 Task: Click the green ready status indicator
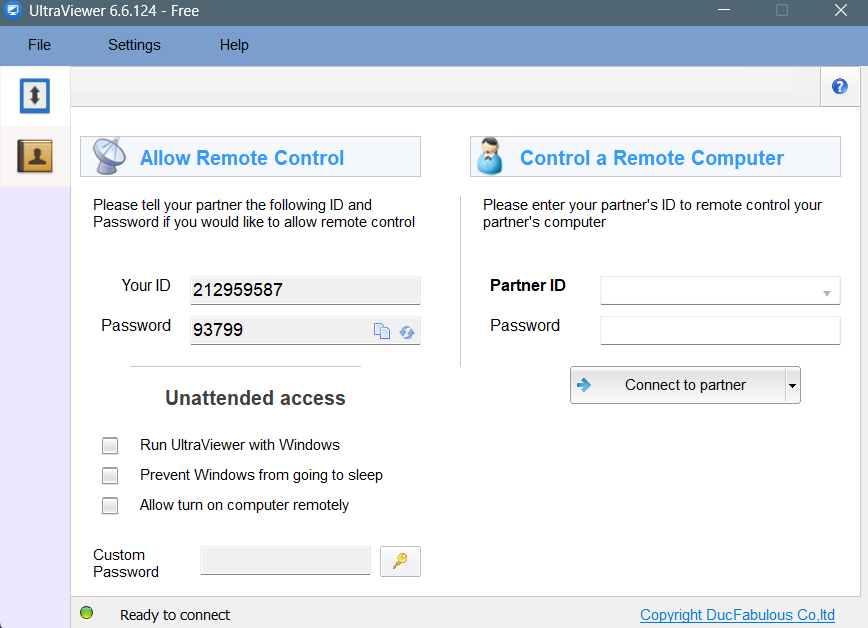(x=86, y=613)
